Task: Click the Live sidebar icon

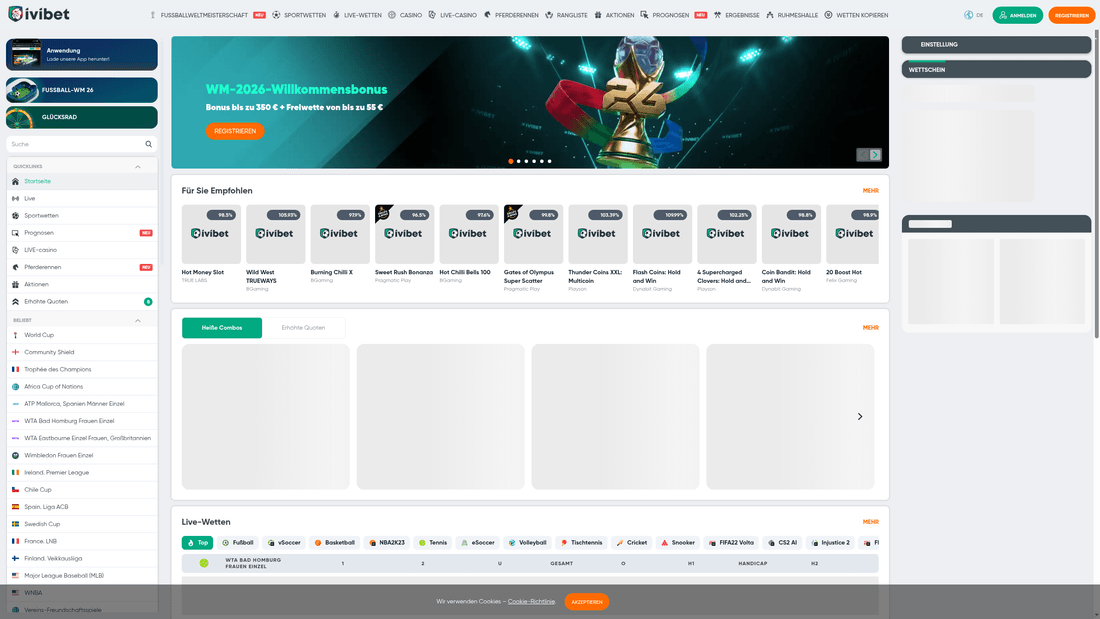Action: pos(15,199)
